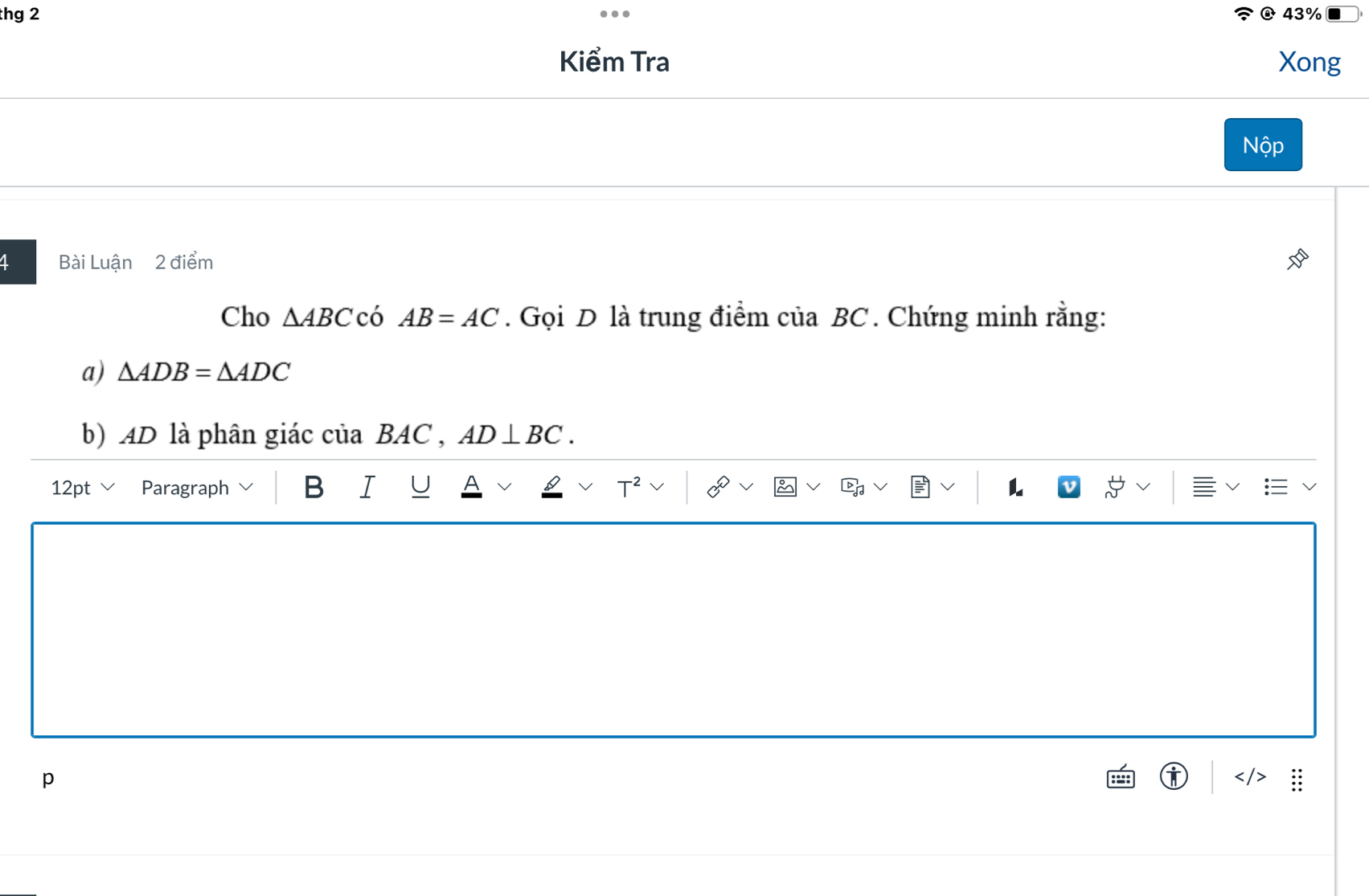Open the black L-shaped external tool icon
This screenshot has height=896, width=1369.
1015,487
